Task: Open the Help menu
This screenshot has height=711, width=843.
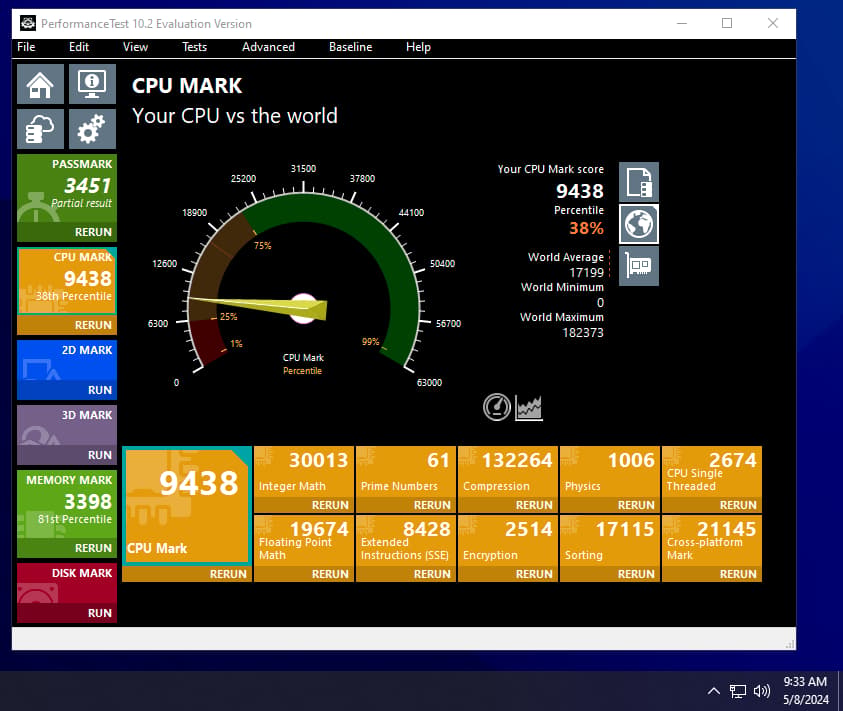Action: [418, 47]
